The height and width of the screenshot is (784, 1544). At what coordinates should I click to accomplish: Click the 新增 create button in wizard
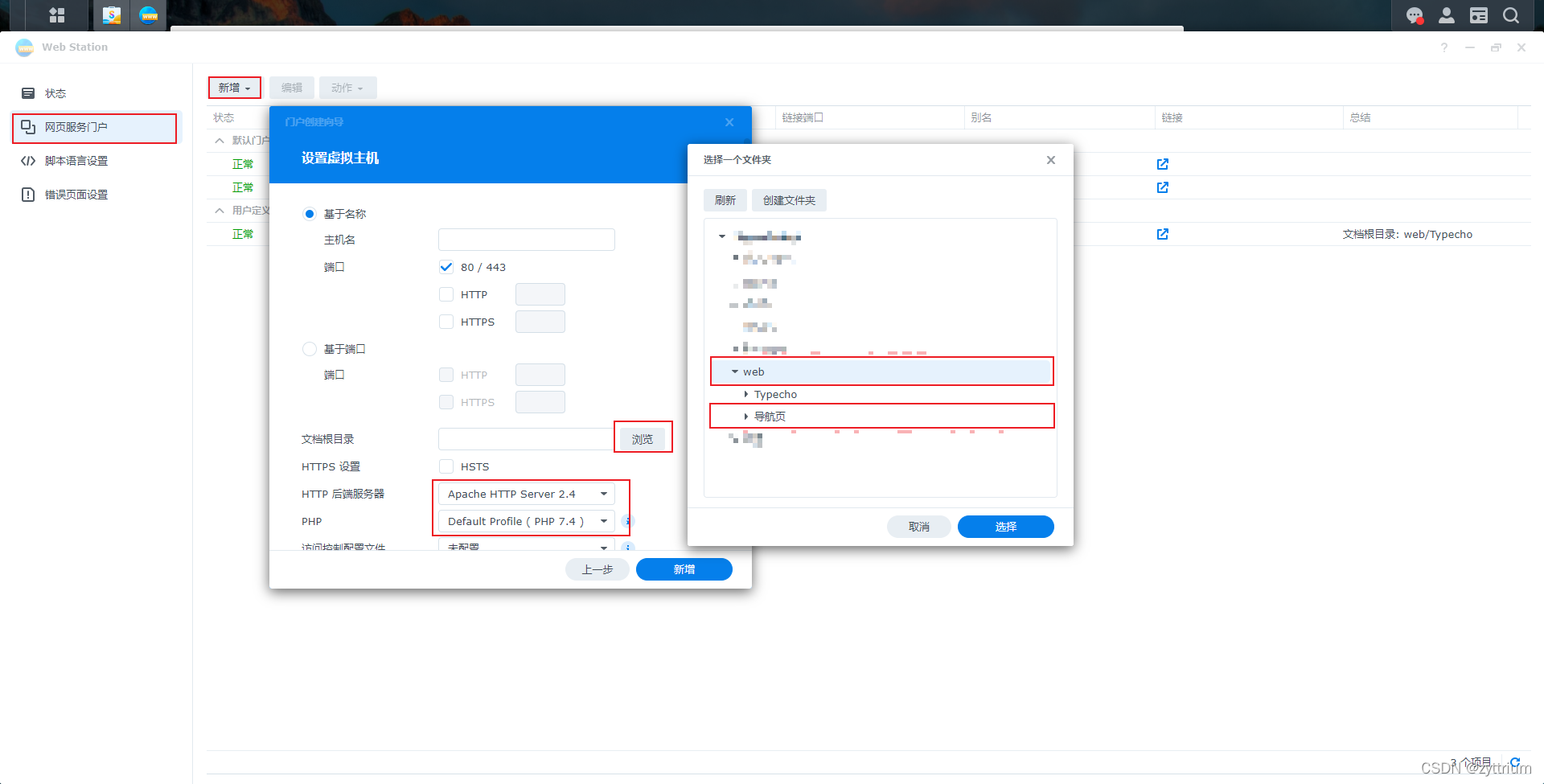684,569
